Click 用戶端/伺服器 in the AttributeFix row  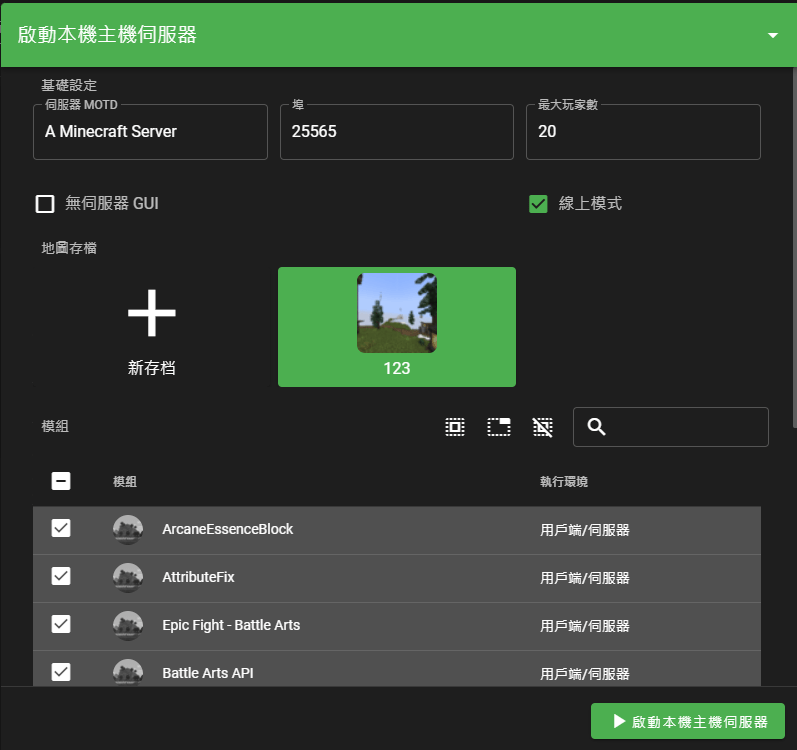tap(585, 578)
